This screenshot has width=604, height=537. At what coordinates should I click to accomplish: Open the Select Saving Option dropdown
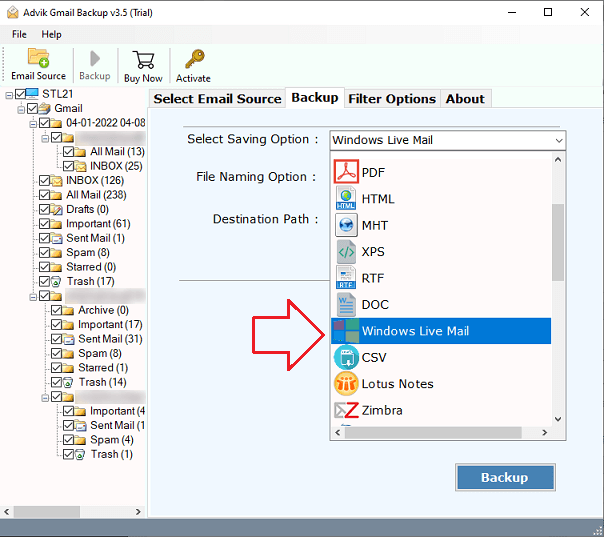(559, 140)
